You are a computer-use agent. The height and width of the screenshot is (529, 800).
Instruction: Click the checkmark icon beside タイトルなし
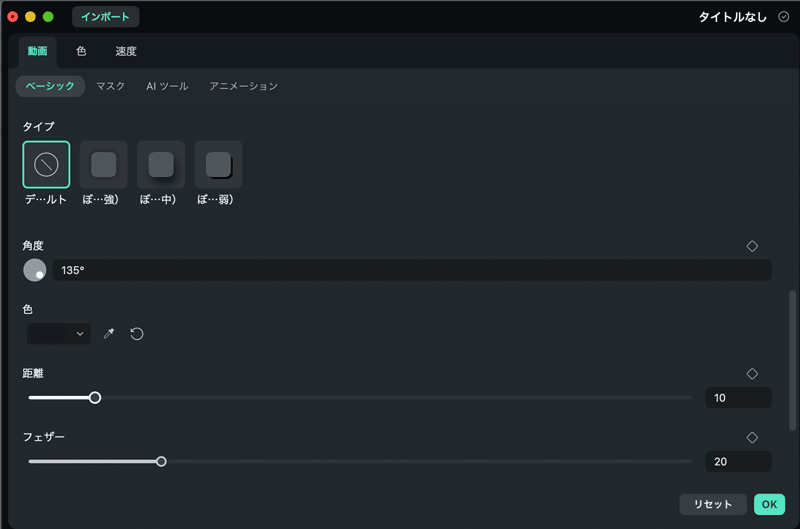click(784, 17)
